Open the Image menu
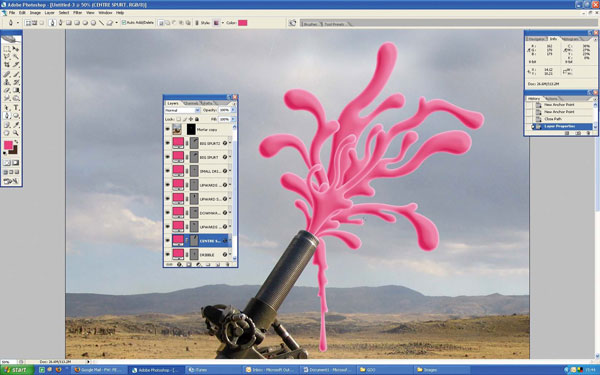 35,13
